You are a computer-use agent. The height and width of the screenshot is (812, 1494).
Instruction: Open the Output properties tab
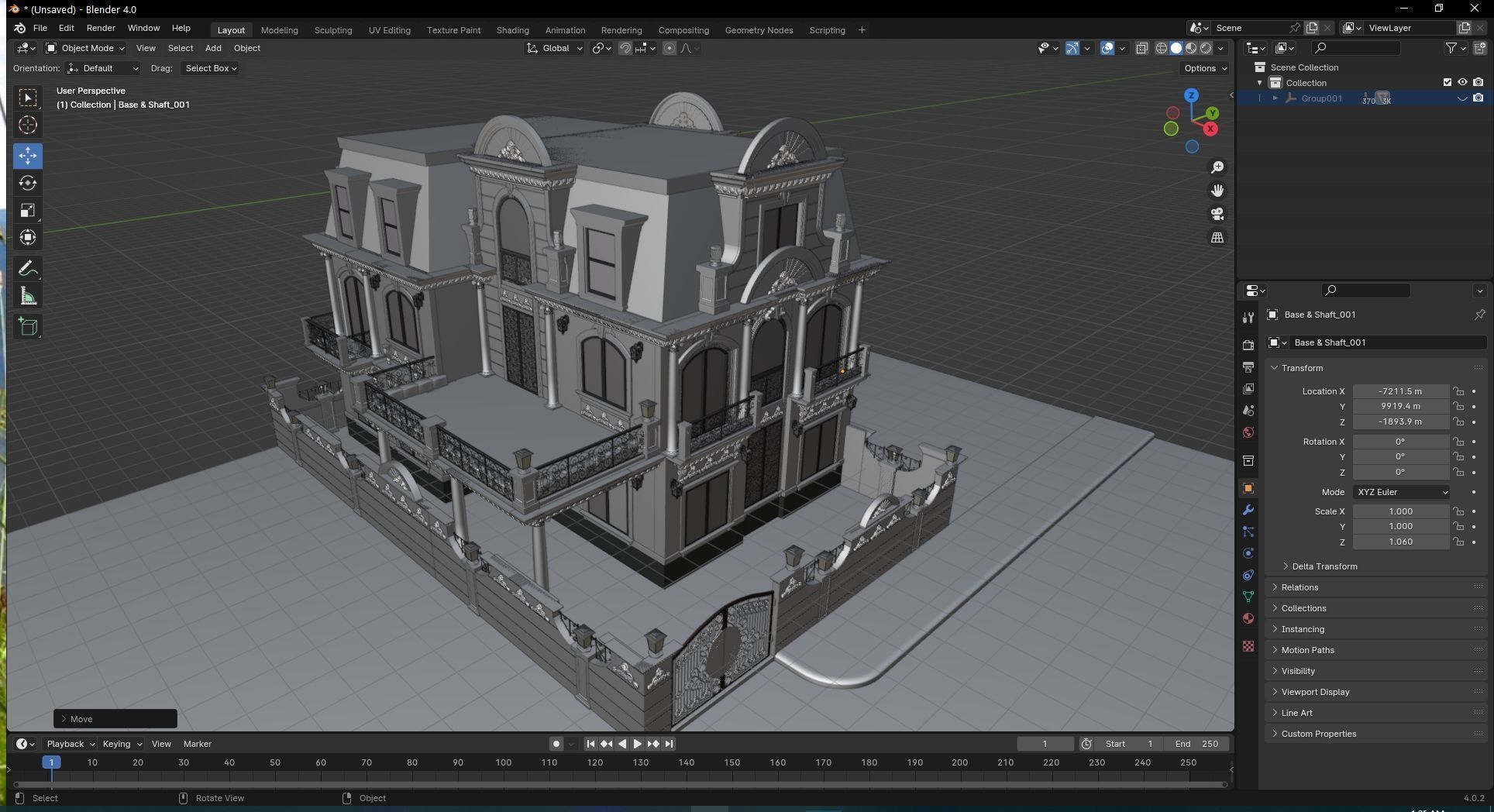[x=1248, y=366]
